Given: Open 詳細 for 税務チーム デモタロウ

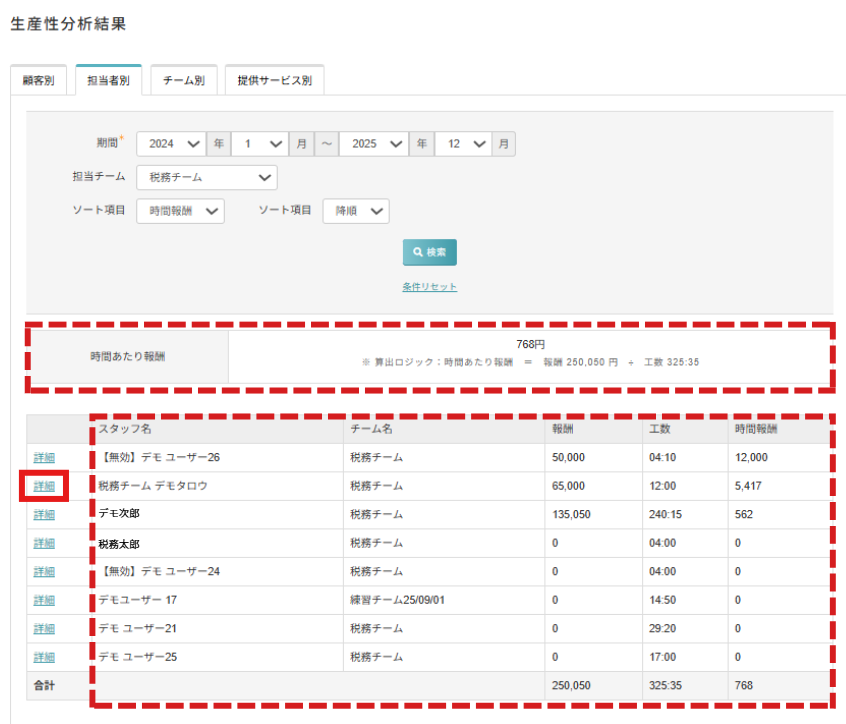Looking at the screenshot, I should pos(44,486).
